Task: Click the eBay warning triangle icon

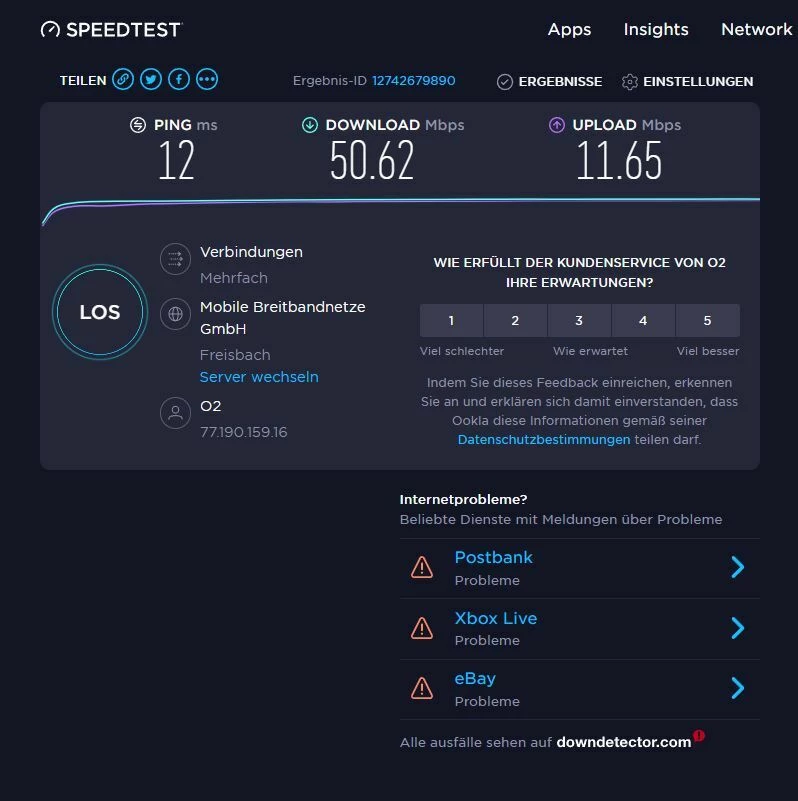Action: (422, 689)
